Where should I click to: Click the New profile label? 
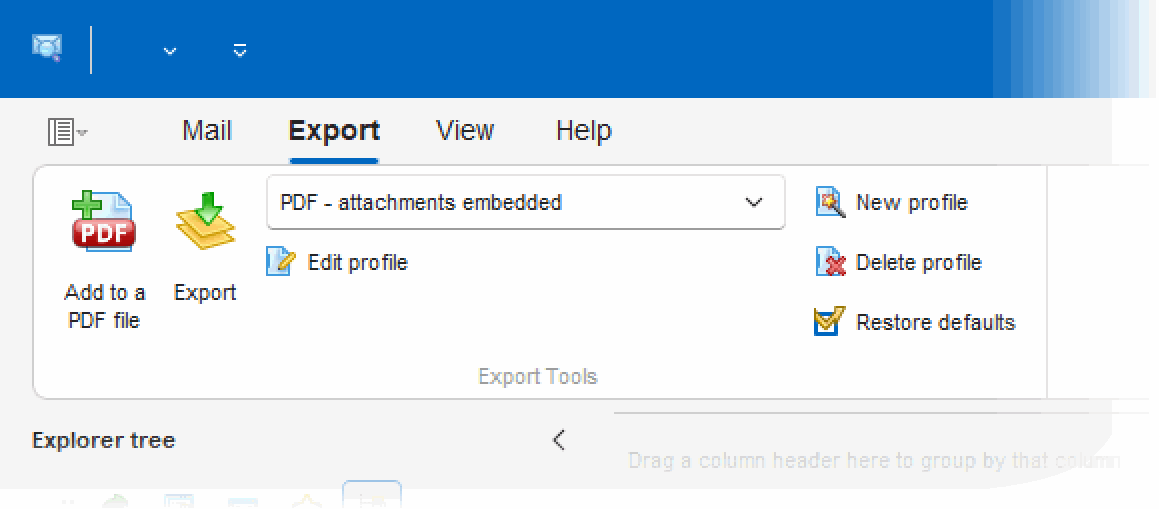pos(912,202)
